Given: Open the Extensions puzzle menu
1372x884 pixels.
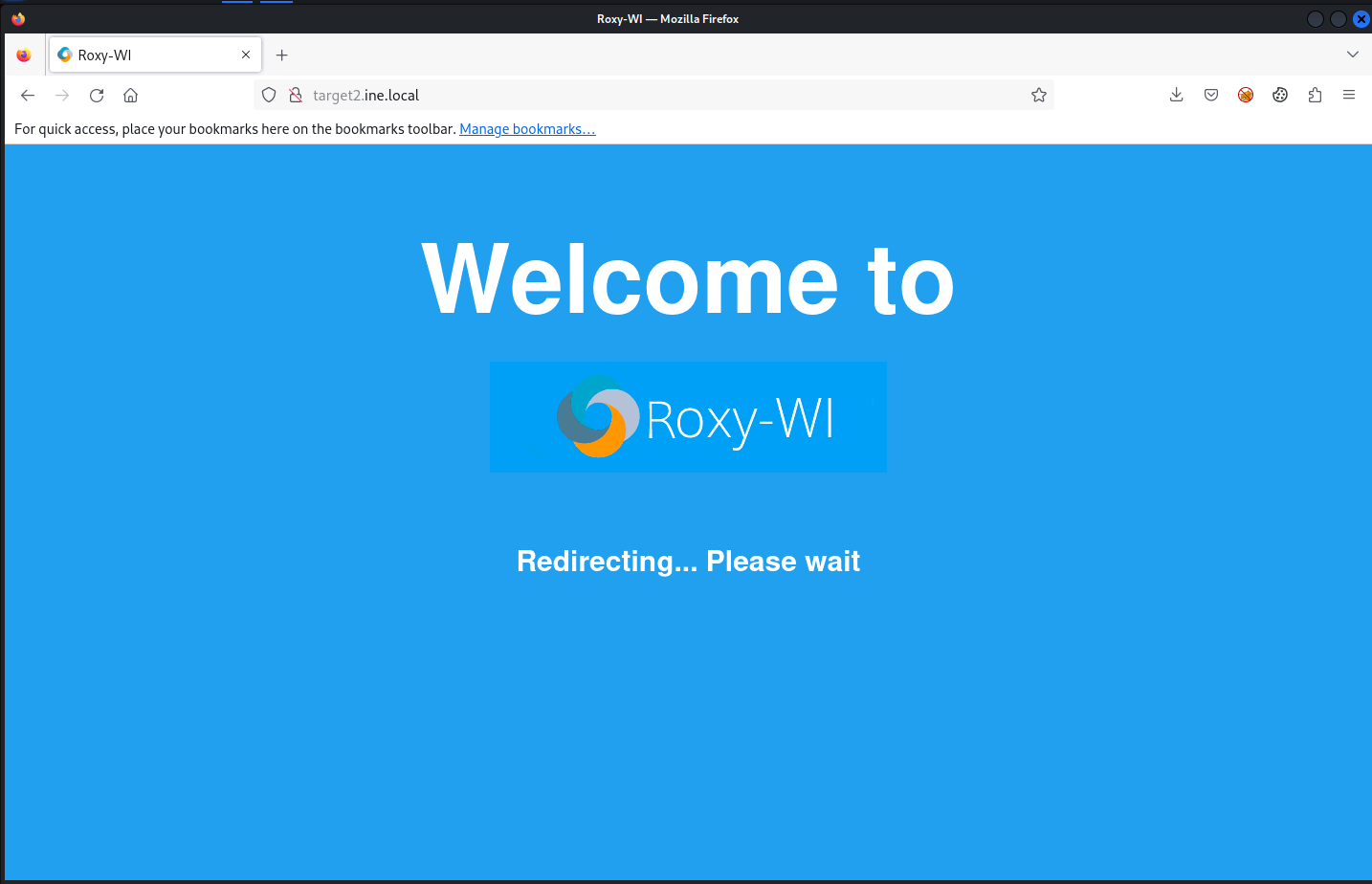Looking at the screenshot, I should point(1315,95).
